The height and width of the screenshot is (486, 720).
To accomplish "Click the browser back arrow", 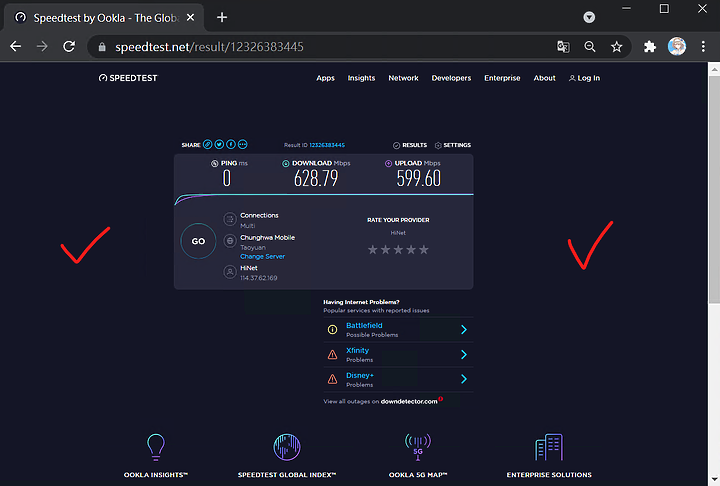I will (16, 46).
